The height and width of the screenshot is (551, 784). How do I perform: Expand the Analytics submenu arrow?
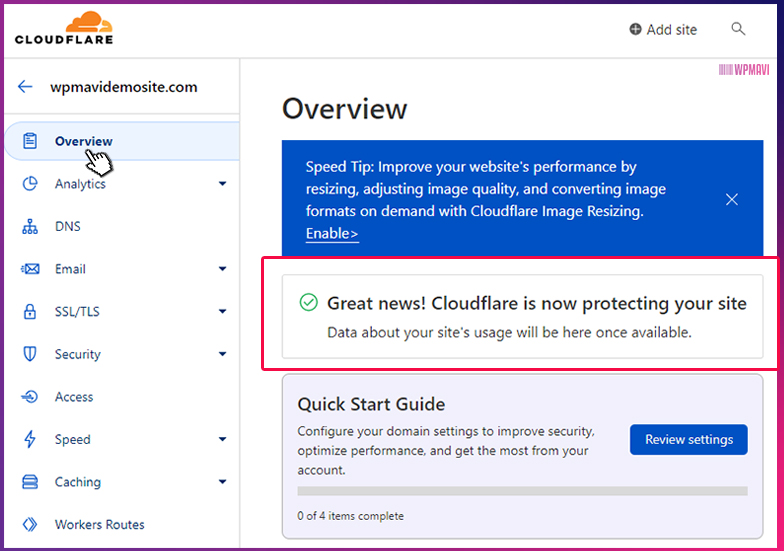point(222,184)
